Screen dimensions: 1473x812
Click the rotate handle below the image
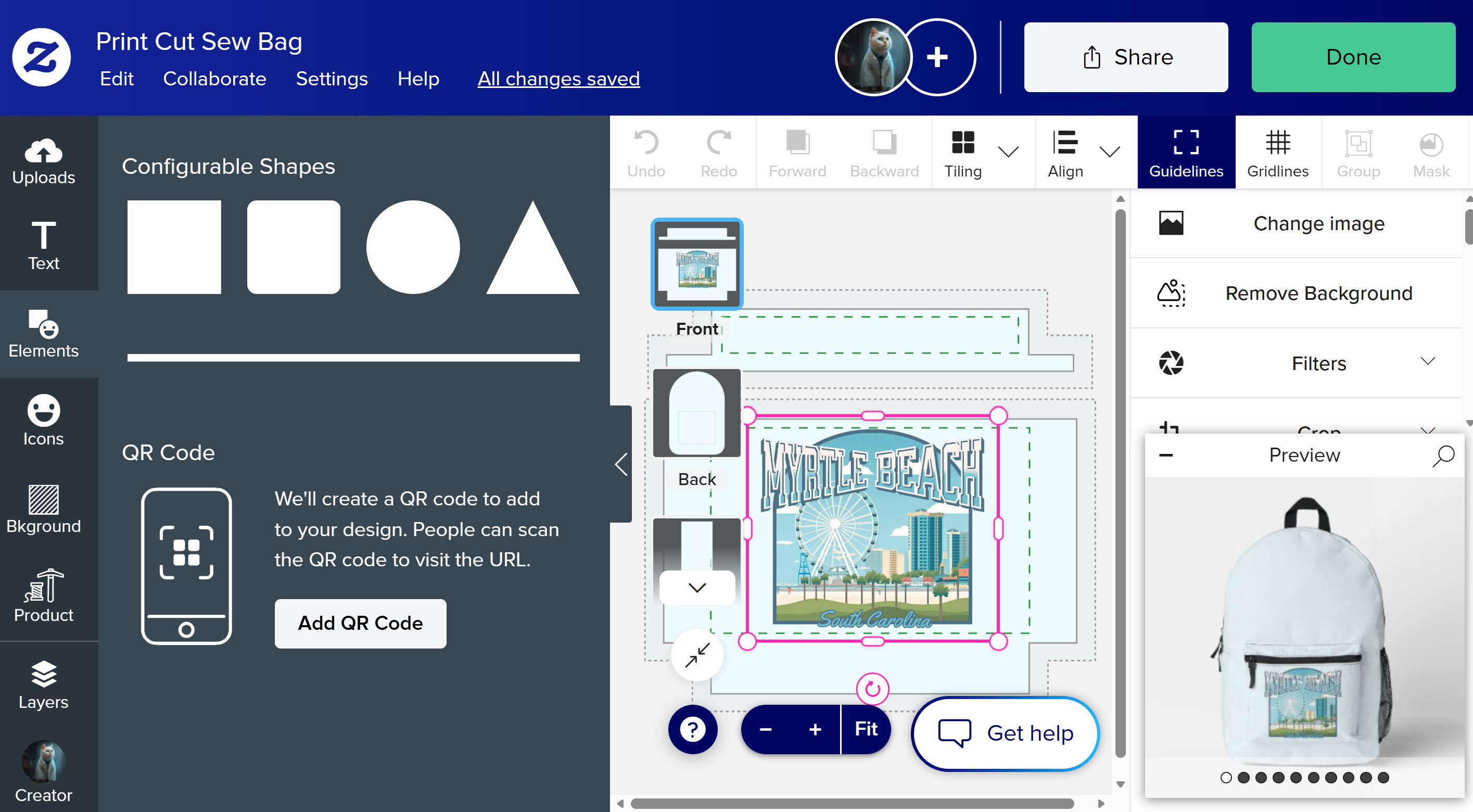pyautogui.click(x=872, y=689)
